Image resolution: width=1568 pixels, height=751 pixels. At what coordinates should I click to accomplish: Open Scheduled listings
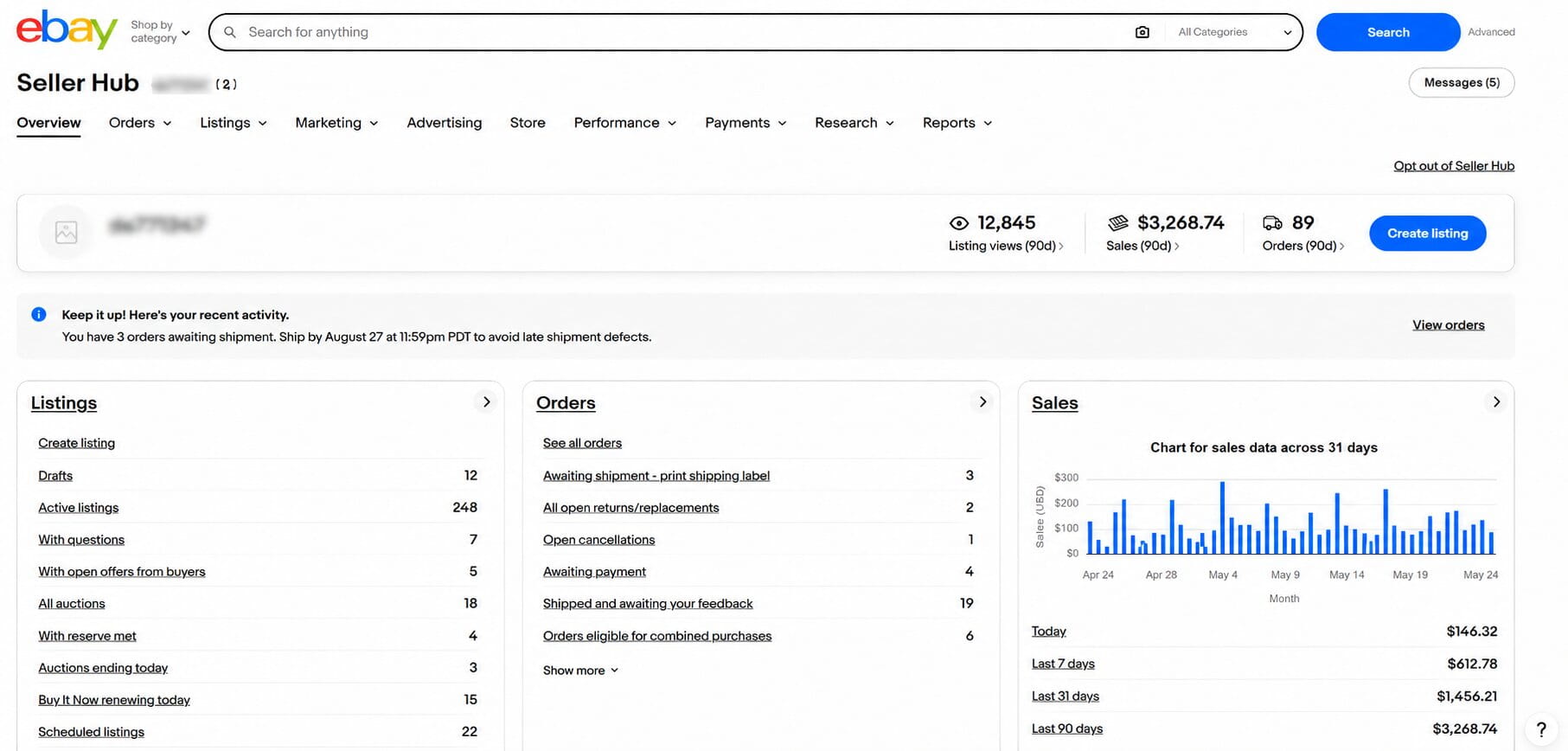[x=92, y=732]
